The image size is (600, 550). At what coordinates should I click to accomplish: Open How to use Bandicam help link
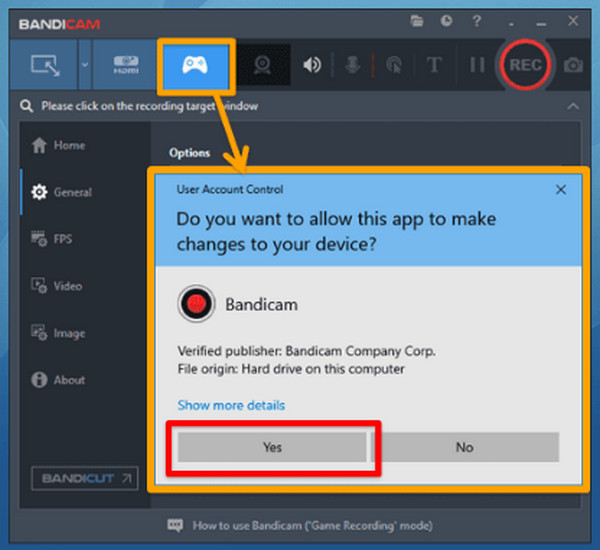312,526
